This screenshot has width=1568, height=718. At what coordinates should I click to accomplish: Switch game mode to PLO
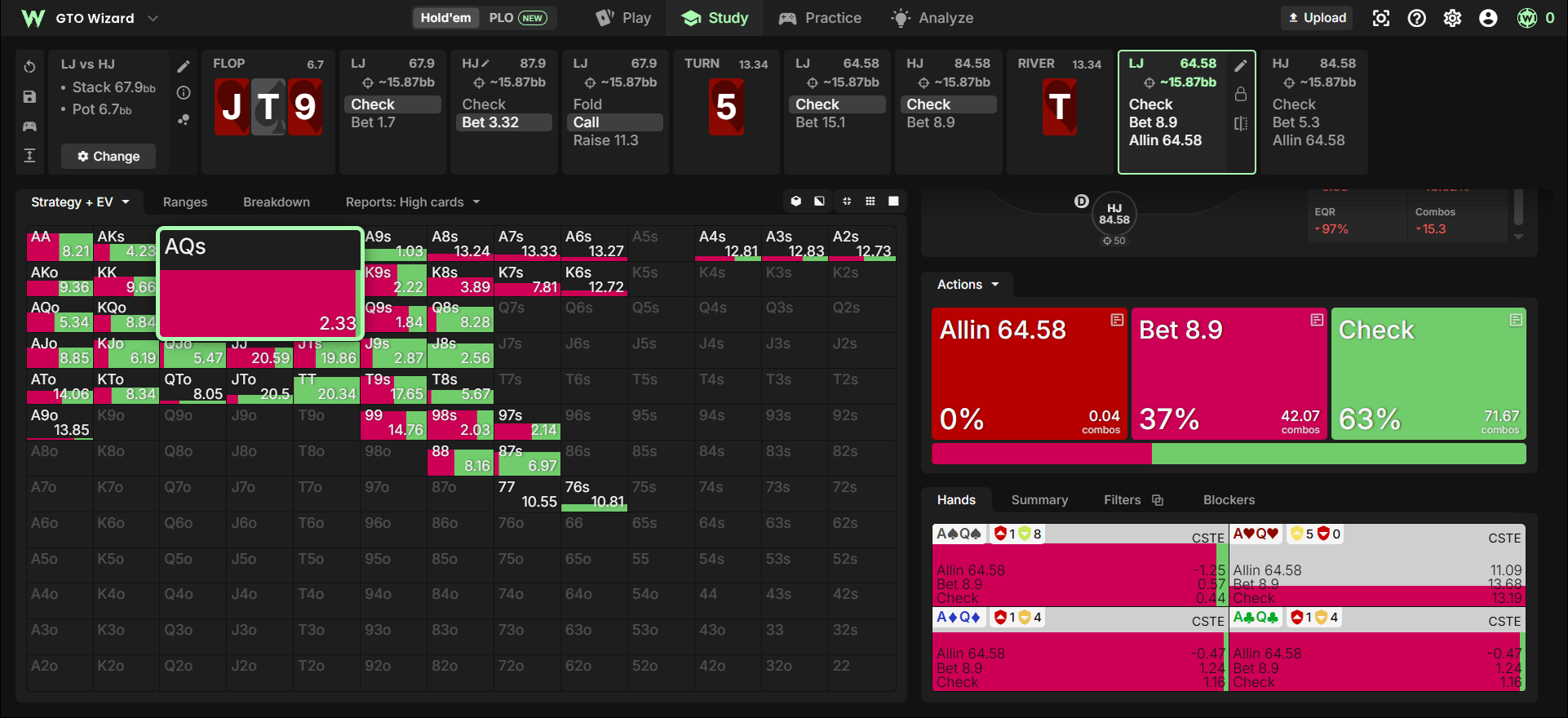pyautogui.click(x=518, y=18)
